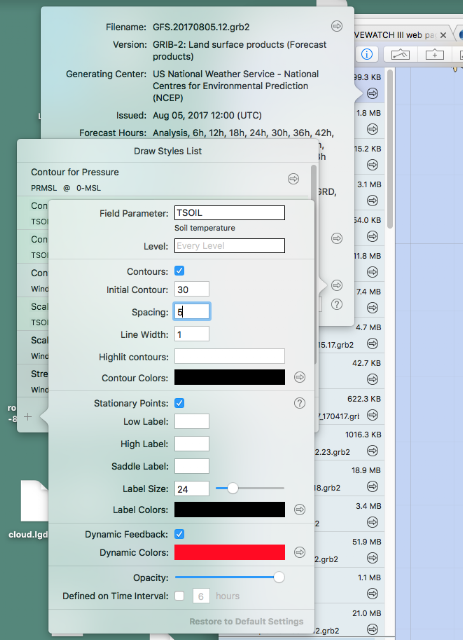Click Restore to Default Settings
This screenshot has width=463, height=640.
(246, 622)
